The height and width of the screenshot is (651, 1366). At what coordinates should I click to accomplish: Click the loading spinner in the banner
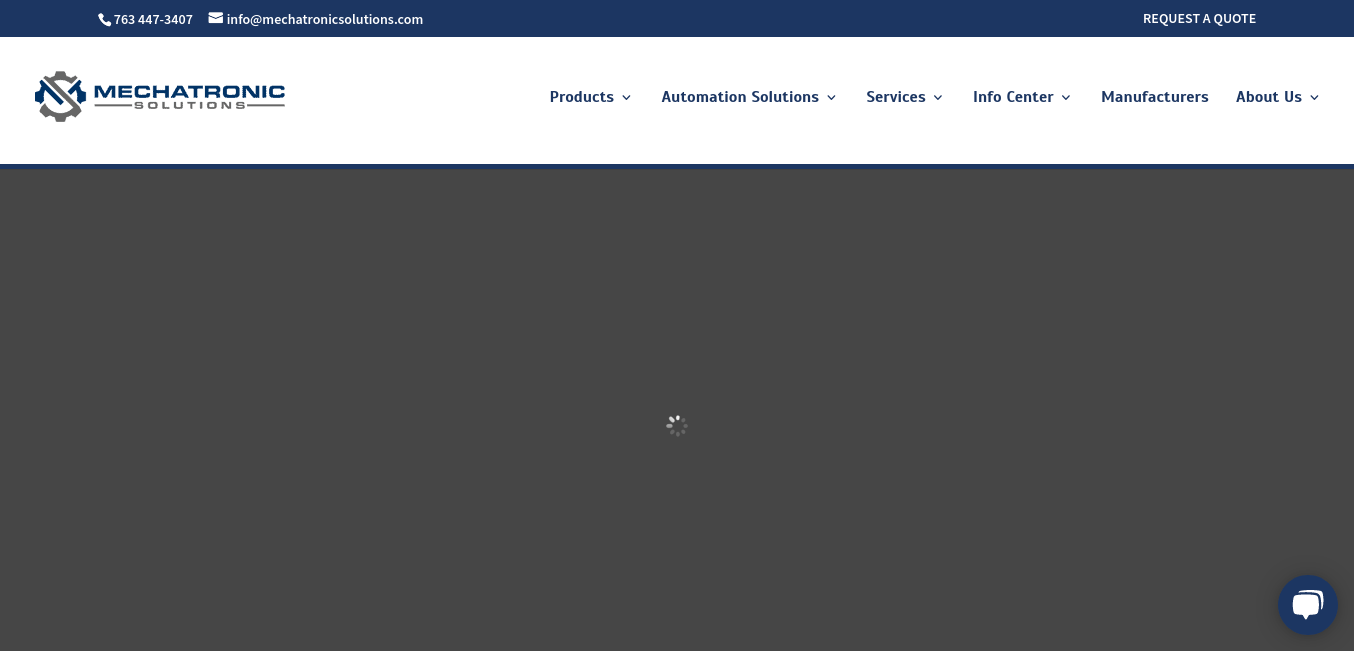[x=677, y=425]
